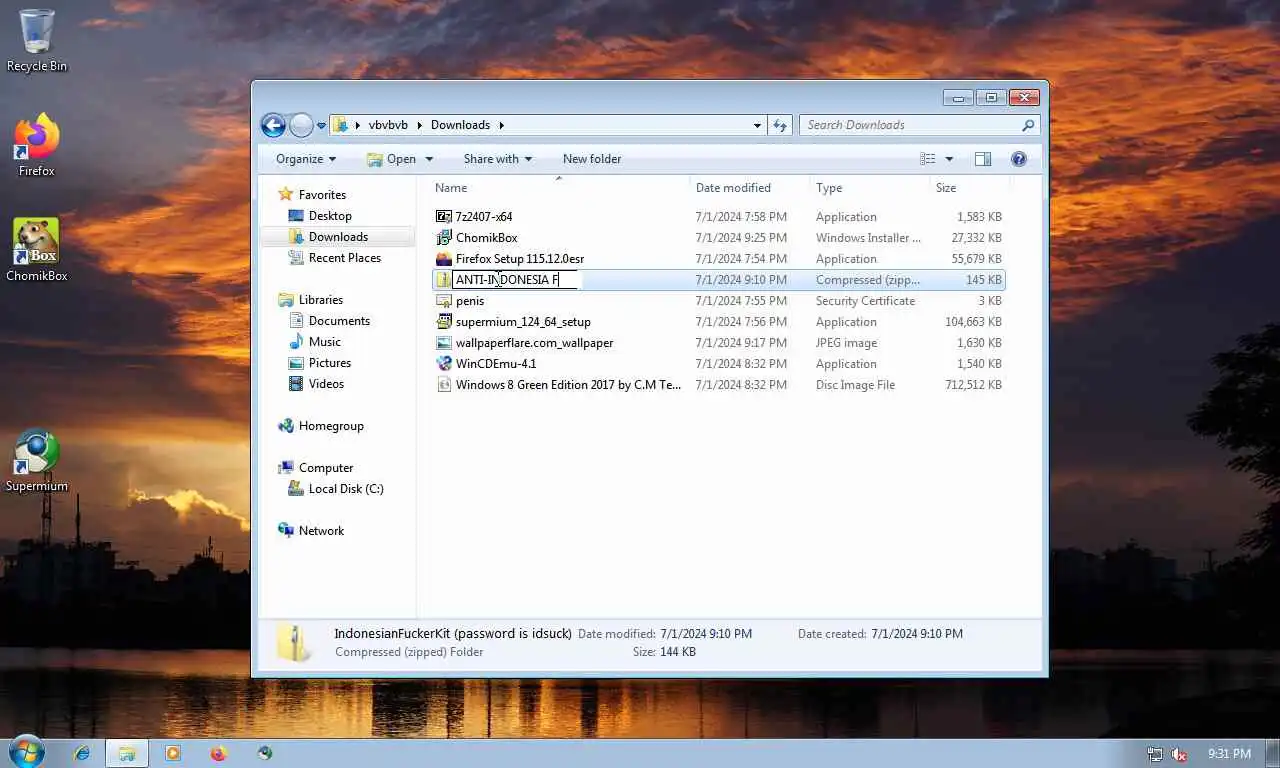Expand the Open button's dropdown arrow
This screenshot has width=1280, height=768.
point(429,159)
